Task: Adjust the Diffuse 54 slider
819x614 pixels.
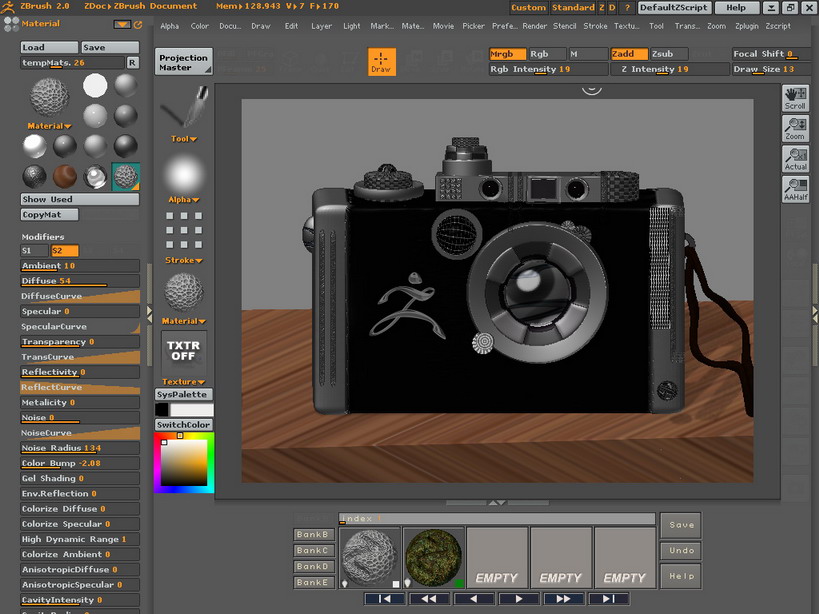Action: pos(80,281)
